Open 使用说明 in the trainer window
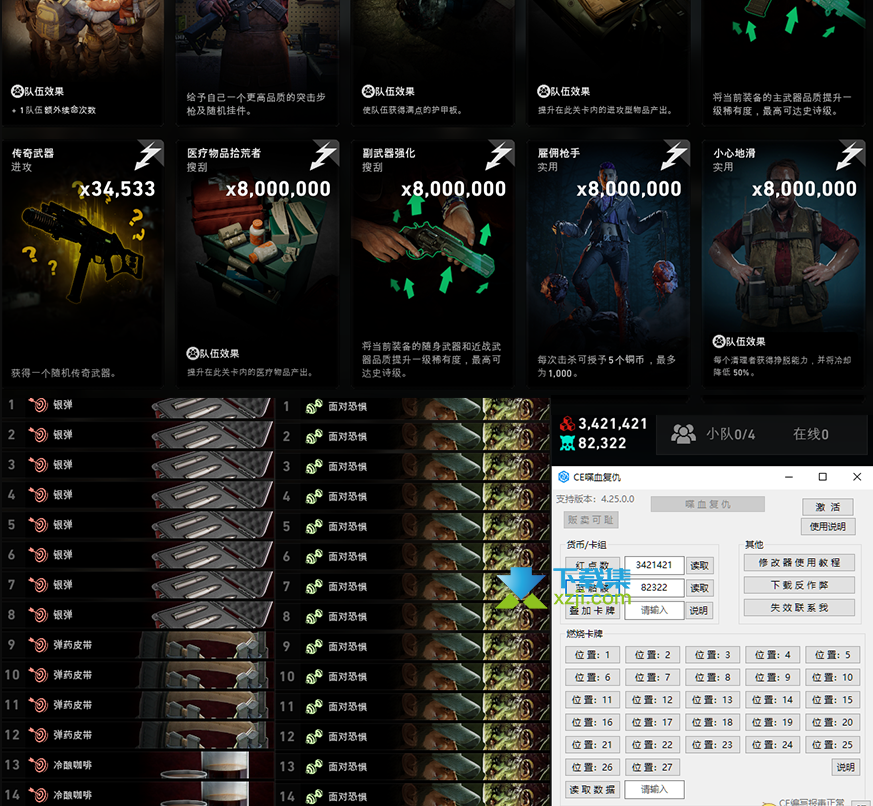The image size is (873, 806). click(827, 527)
